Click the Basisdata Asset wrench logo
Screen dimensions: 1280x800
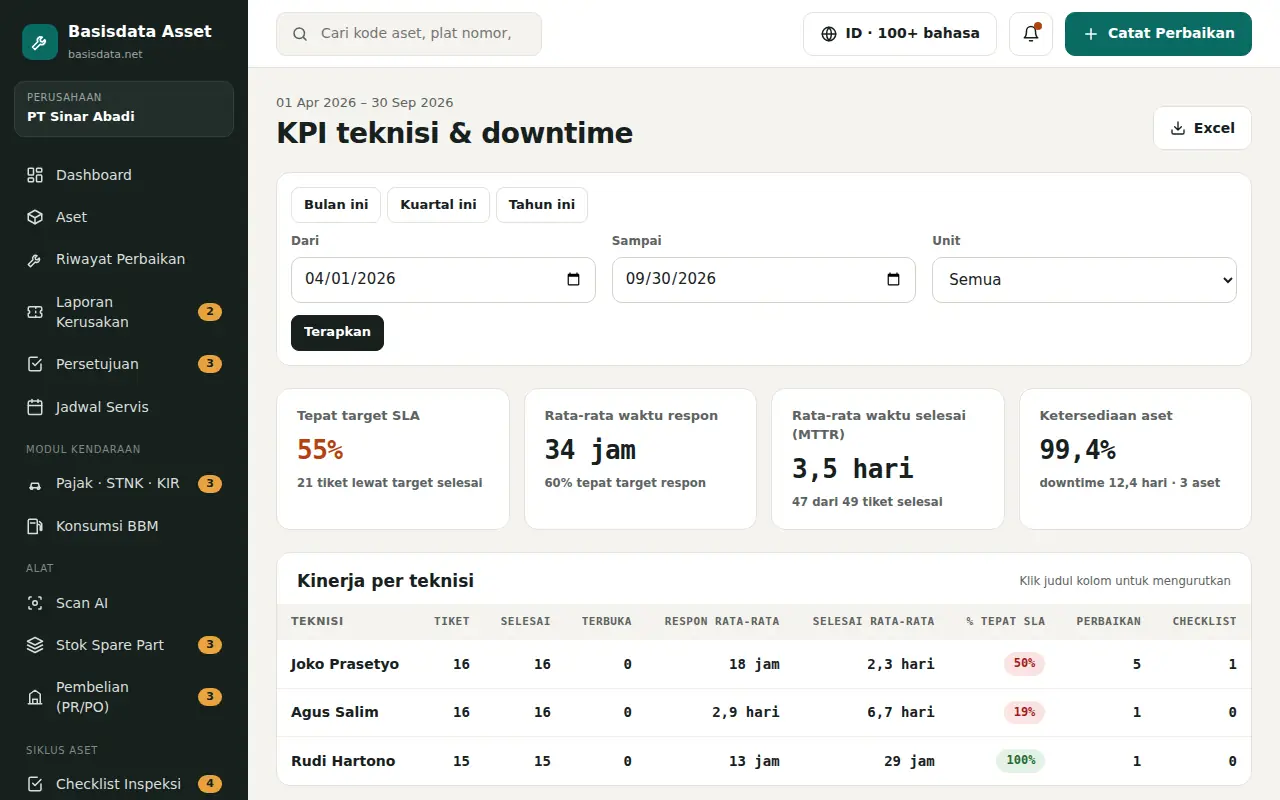point(40,42)
